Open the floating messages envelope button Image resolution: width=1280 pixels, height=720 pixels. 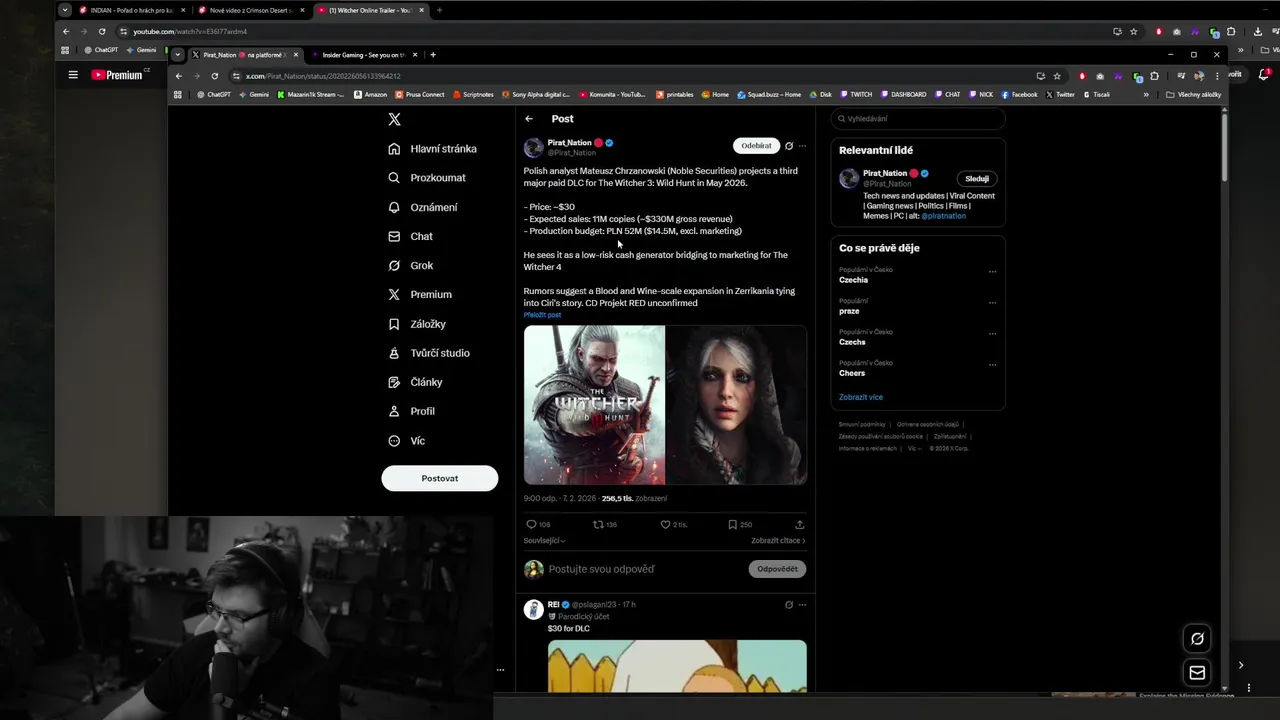coord(1197,672)
